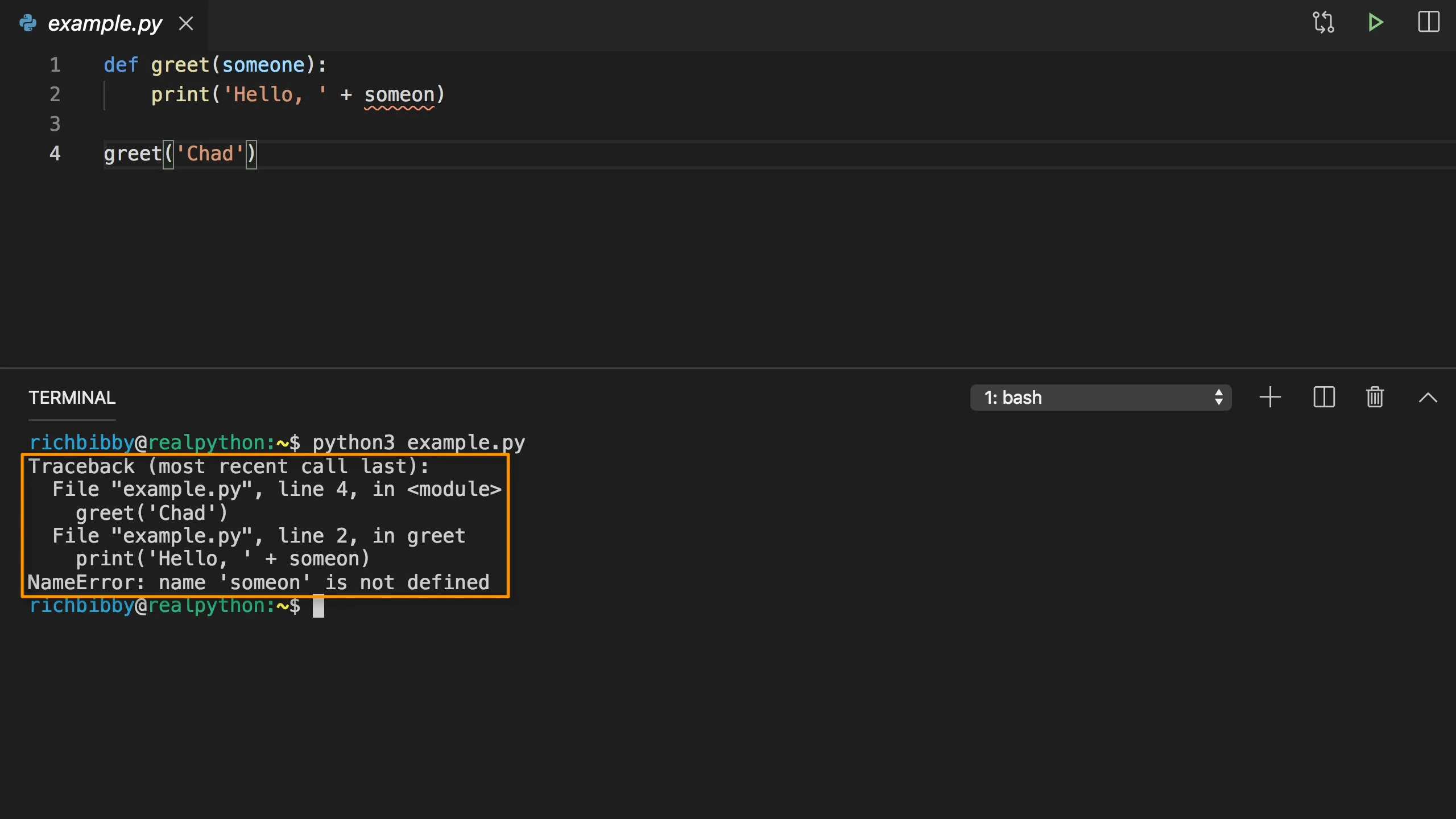Click the Python file icon in tab
This screenshot has width=1456, height=819.
(x=28, y=23)
